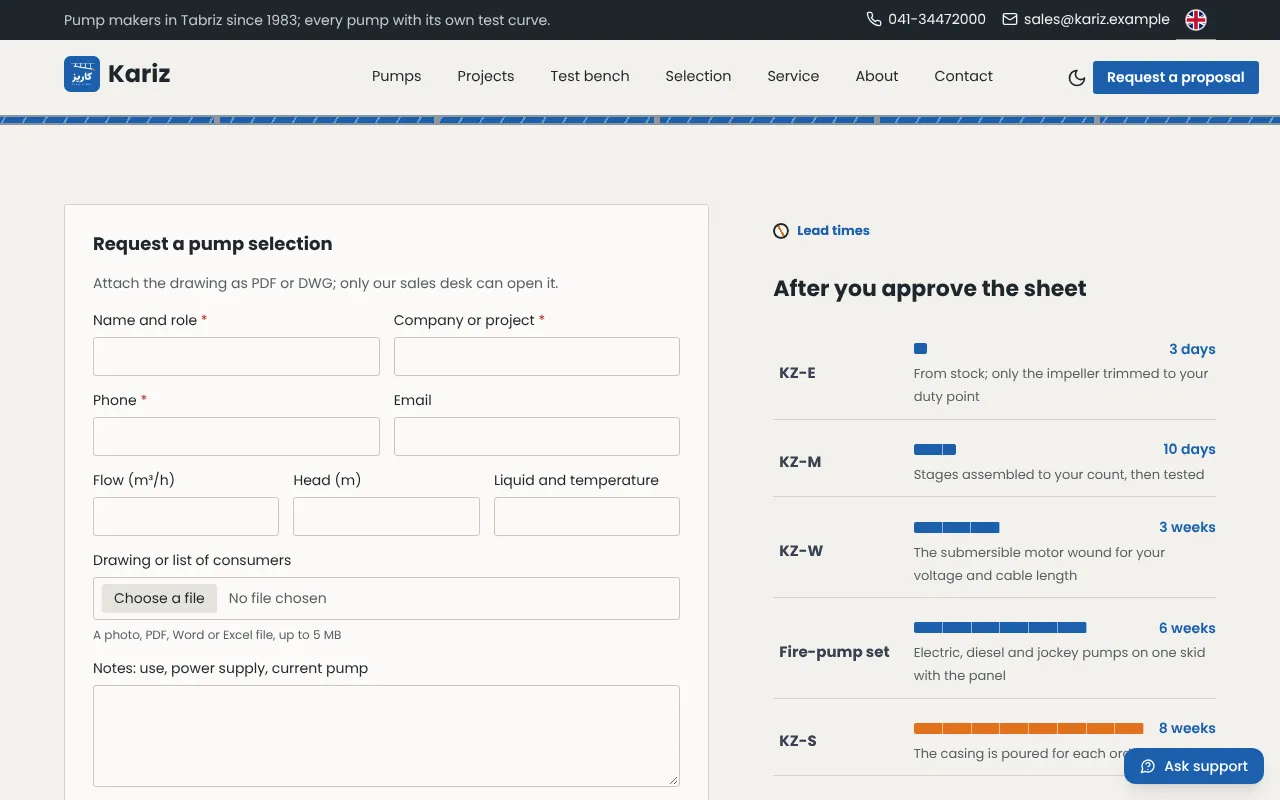Click the Kariz logo icon
The width and height of the screenshot is (1280, 800).
pyautogui.click(x=82, y=74)
